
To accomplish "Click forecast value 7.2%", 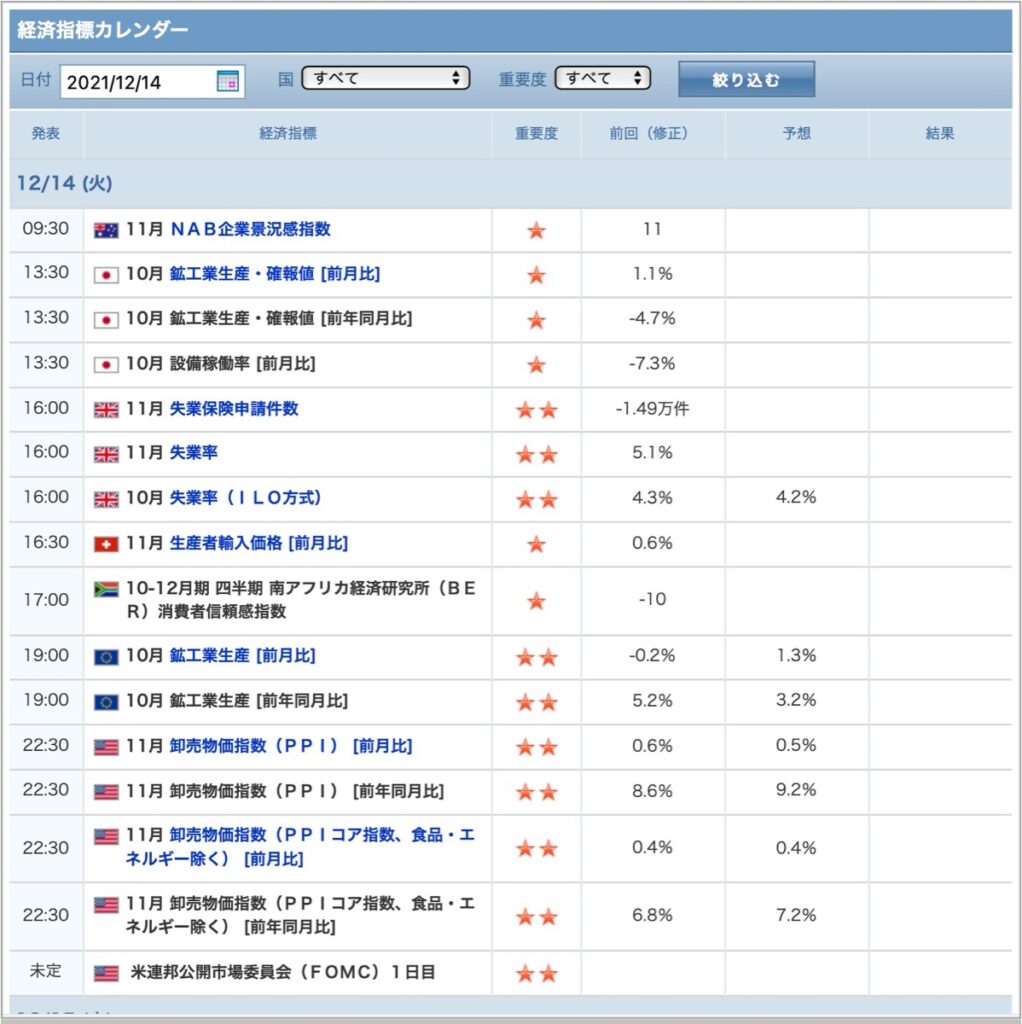I will click(x=796, y=916).
